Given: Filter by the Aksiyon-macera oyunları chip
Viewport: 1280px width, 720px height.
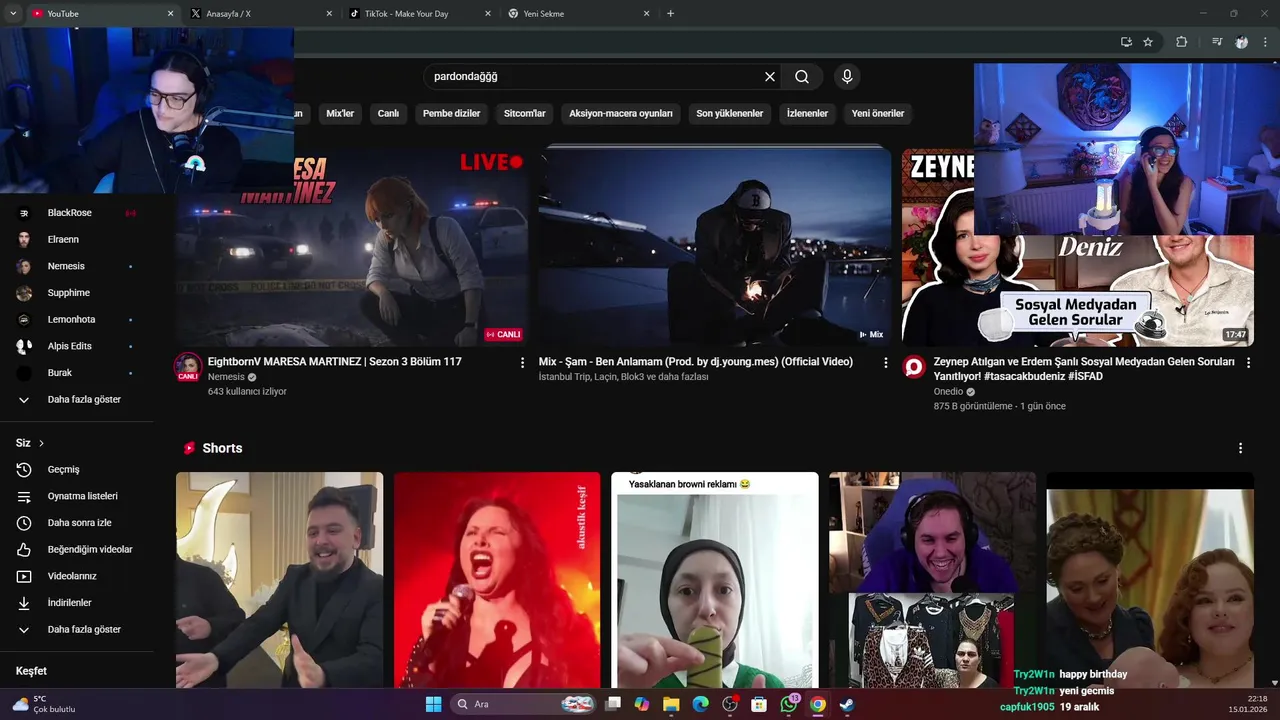Looking at the screenshot, I should [620, 114].
